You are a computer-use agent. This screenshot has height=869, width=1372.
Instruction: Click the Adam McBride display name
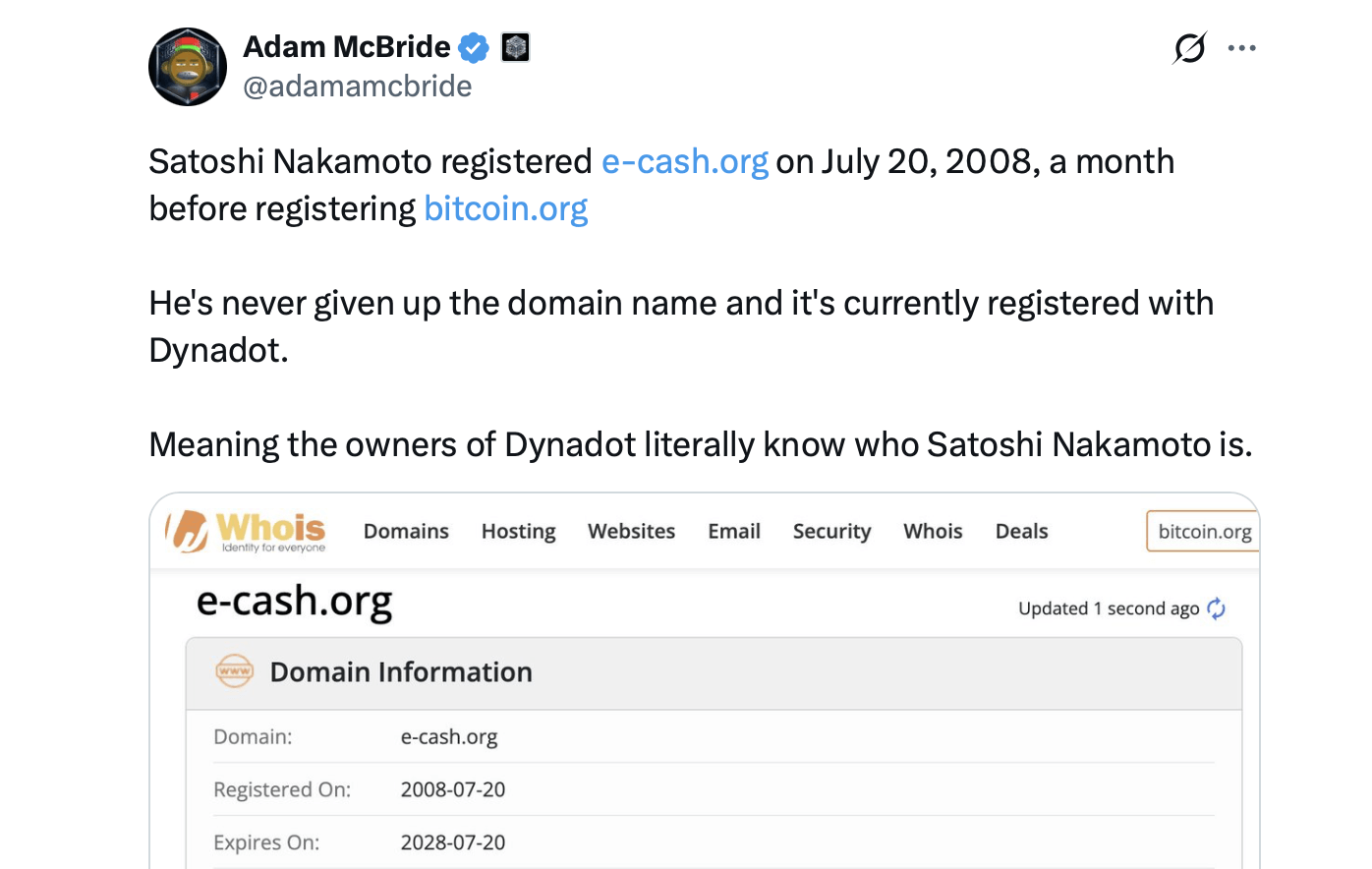point(344,46)
